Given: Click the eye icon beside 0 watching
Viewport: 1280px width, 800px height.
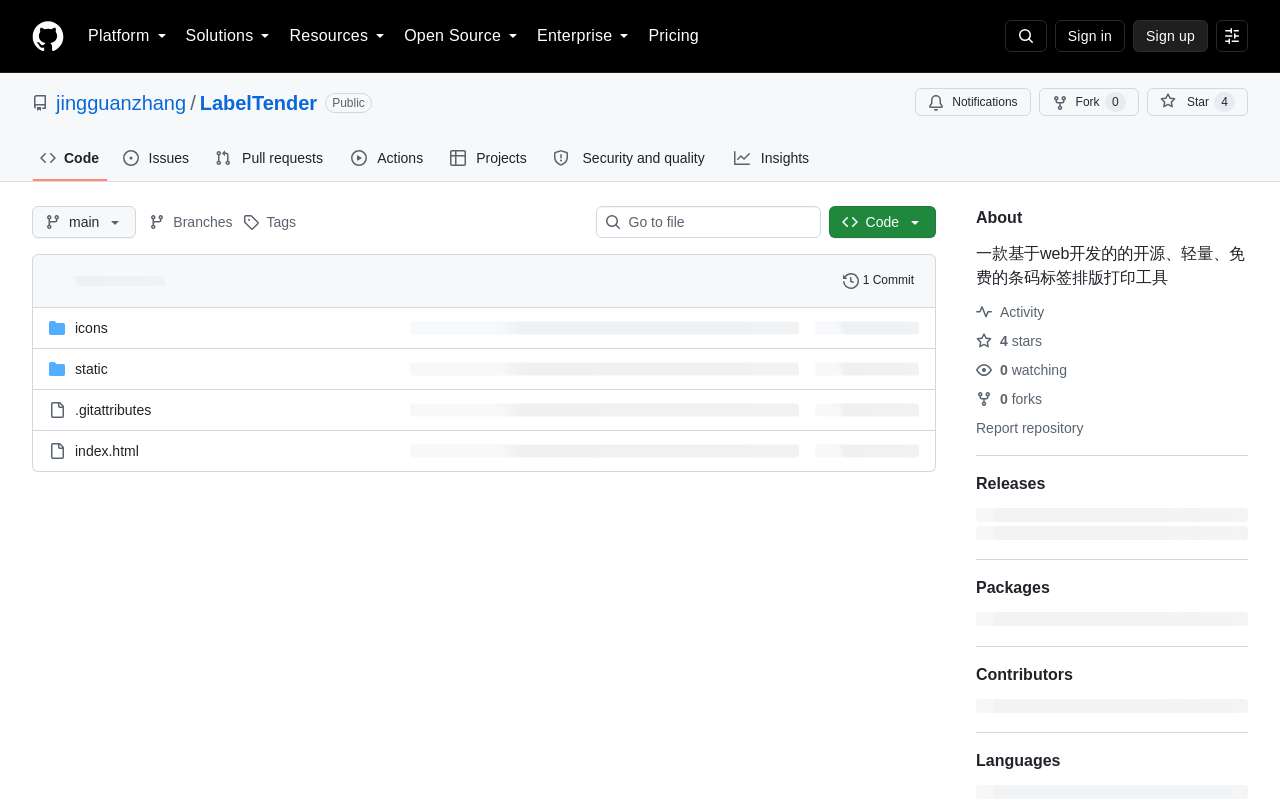Looking at the screenshot, I should pos(984,370).
